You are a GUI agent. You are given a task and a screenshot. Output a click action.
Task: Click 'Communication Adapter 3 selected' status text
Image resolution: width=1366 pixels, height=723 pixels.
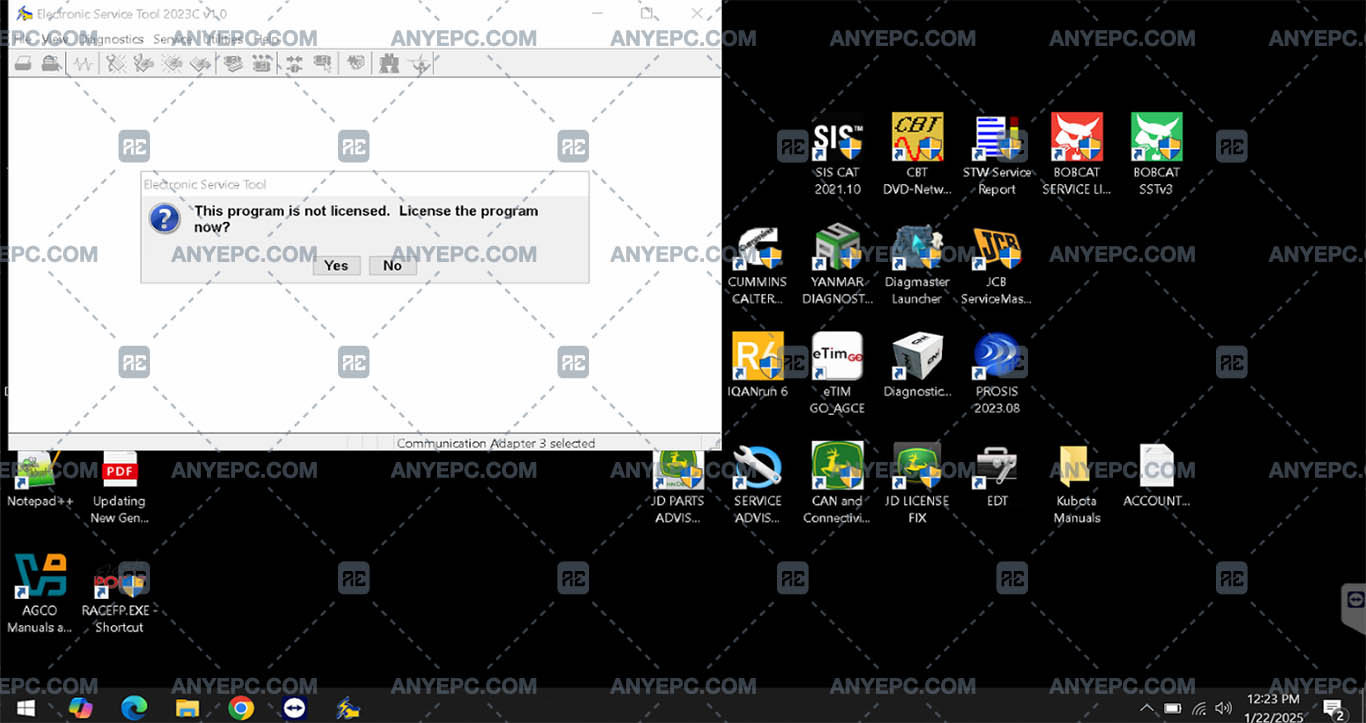496,443
